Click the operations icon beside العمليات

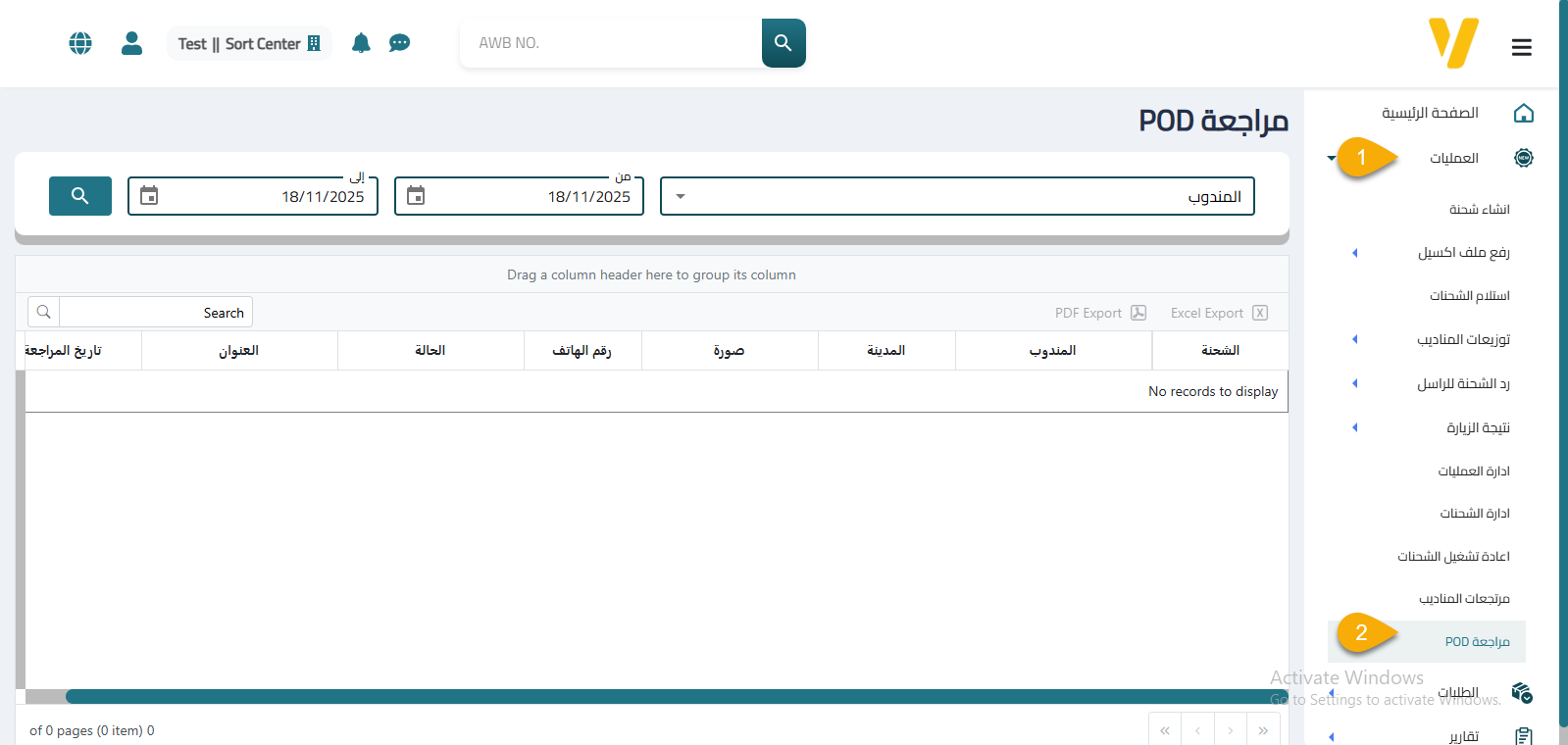[1523, 158]
